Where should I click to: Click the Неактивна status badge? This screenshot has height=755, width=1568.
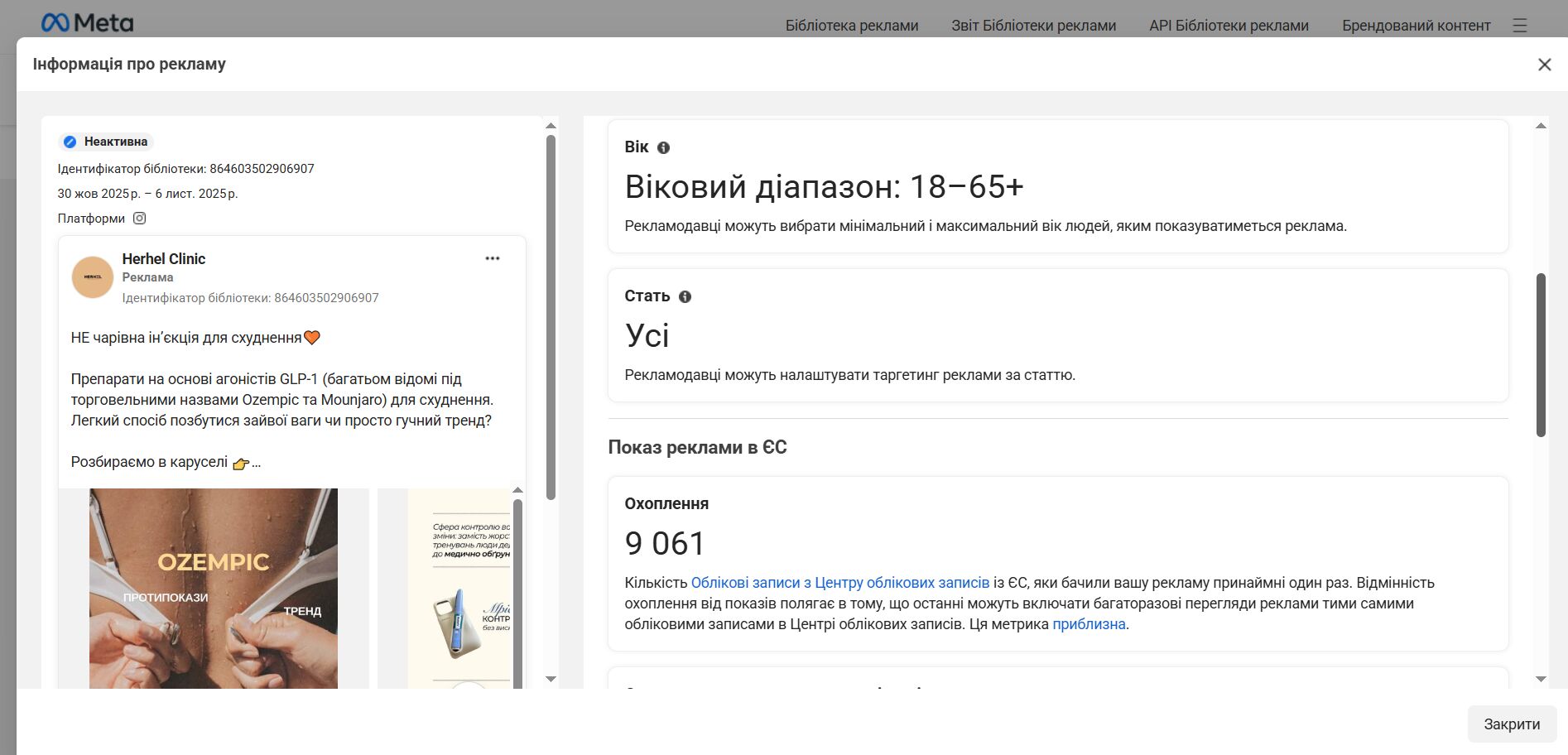point(107,142)
